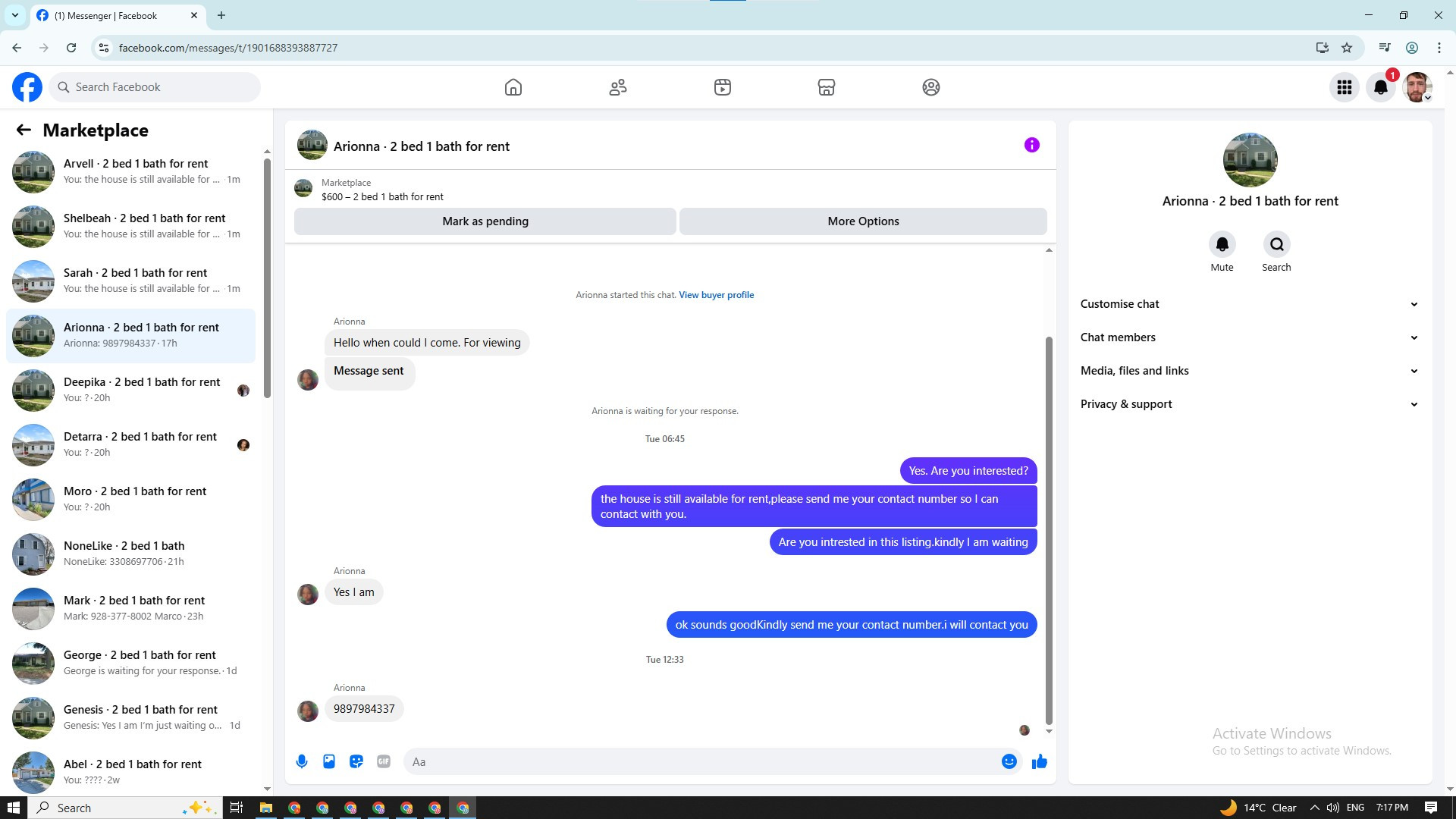This screenshot has width=1456, height=819.
Task: Click the voice clip microphone icon
Action: 302,761
